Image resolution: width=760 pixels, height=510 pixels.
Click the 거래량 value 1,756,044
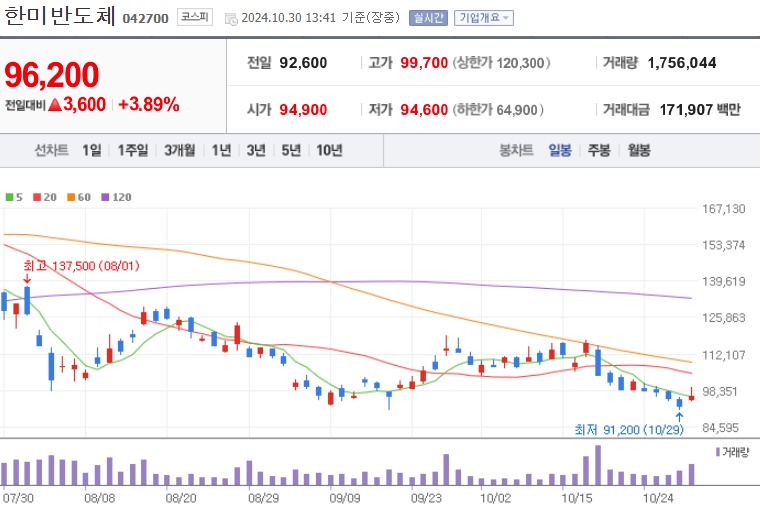tap(682, 63)
